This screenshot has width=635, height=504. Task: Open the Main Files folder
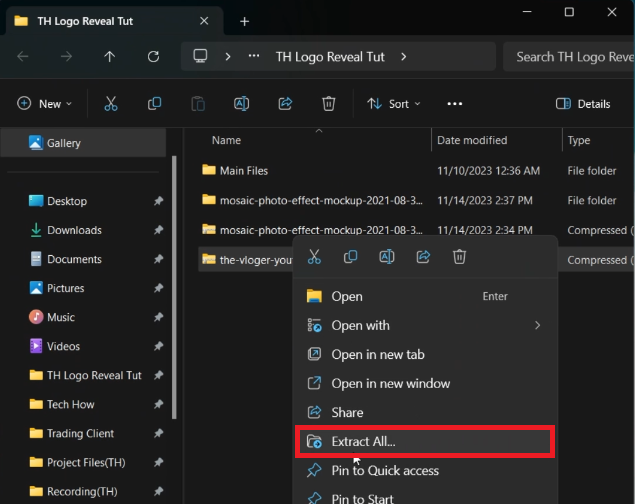pyautogui.click(x=243, y=171)
